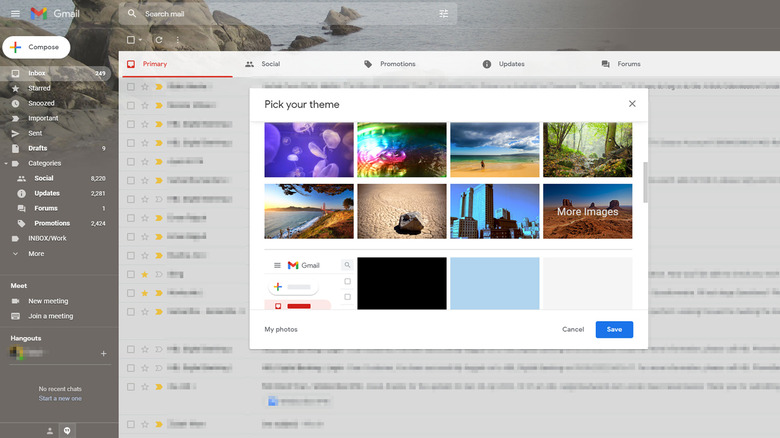Choose the jellyfish theme thumbnail

pyautogui.click(x=308, y=150)
